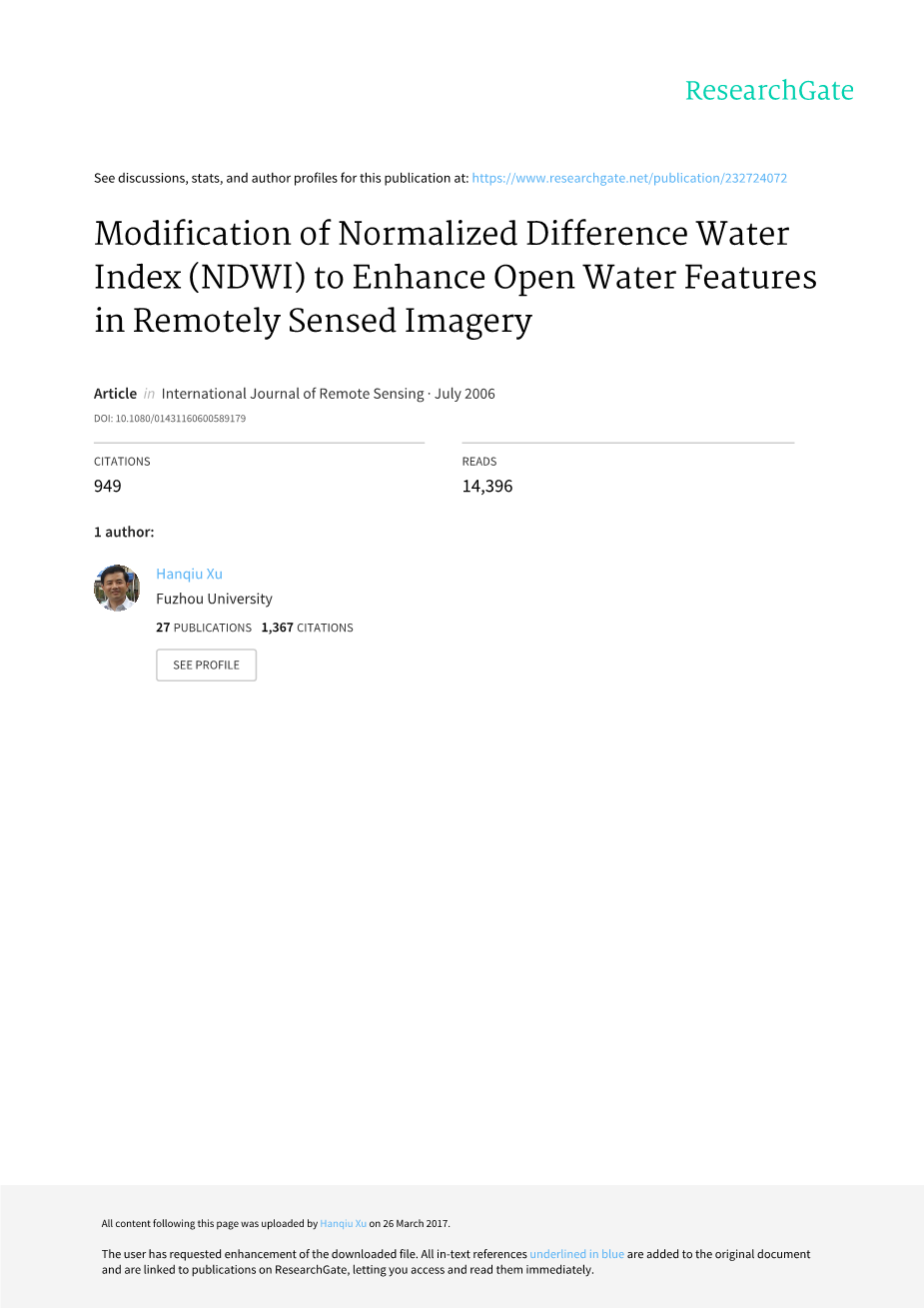Image resolution: width=924 pixels, height=1308 pixels.
Task: Click the READS heading label
Action: click(x=479, y=462)
